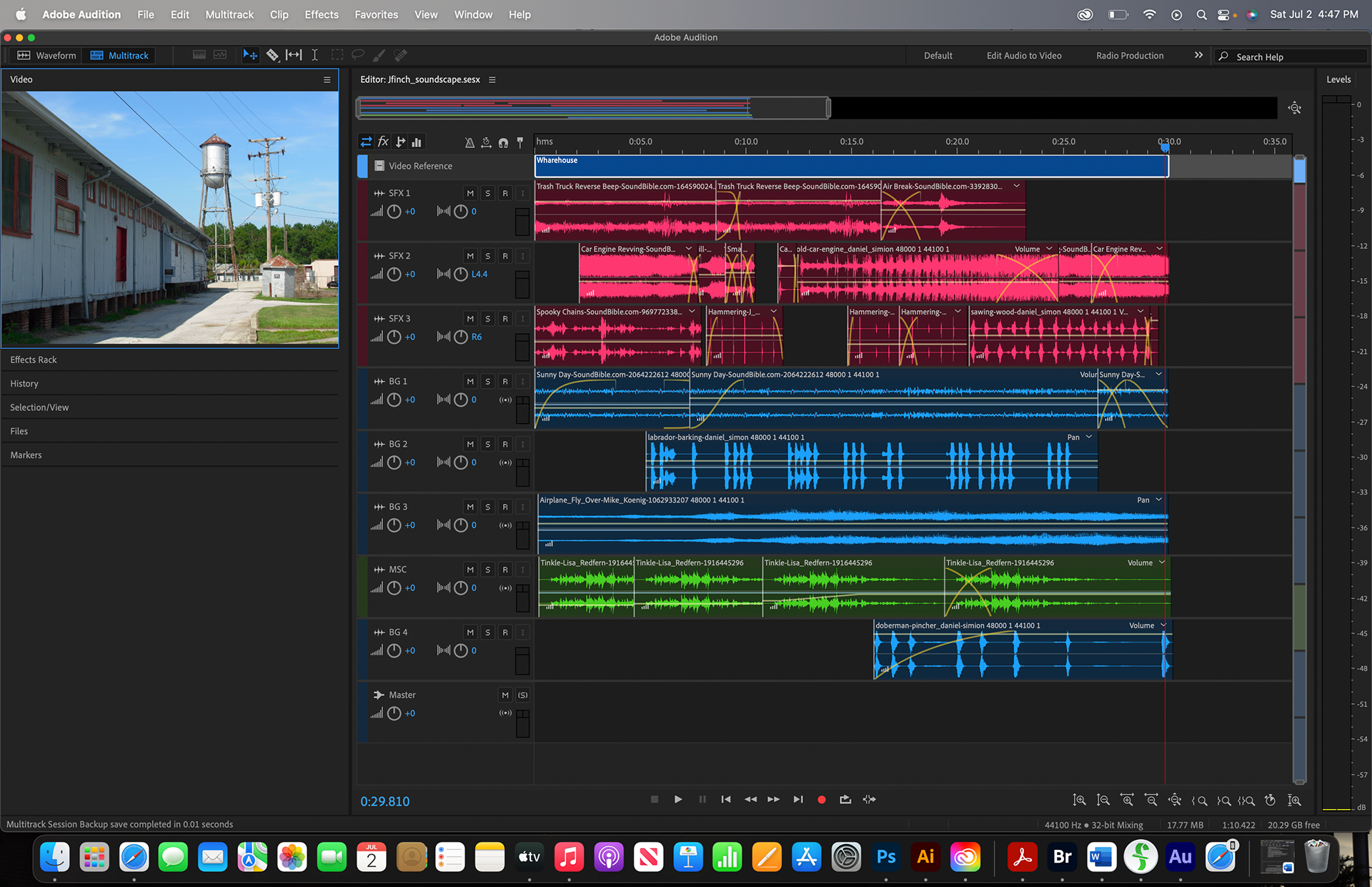Click the loop playback button
Screen dimensions: 1372x887
point(845,799)
